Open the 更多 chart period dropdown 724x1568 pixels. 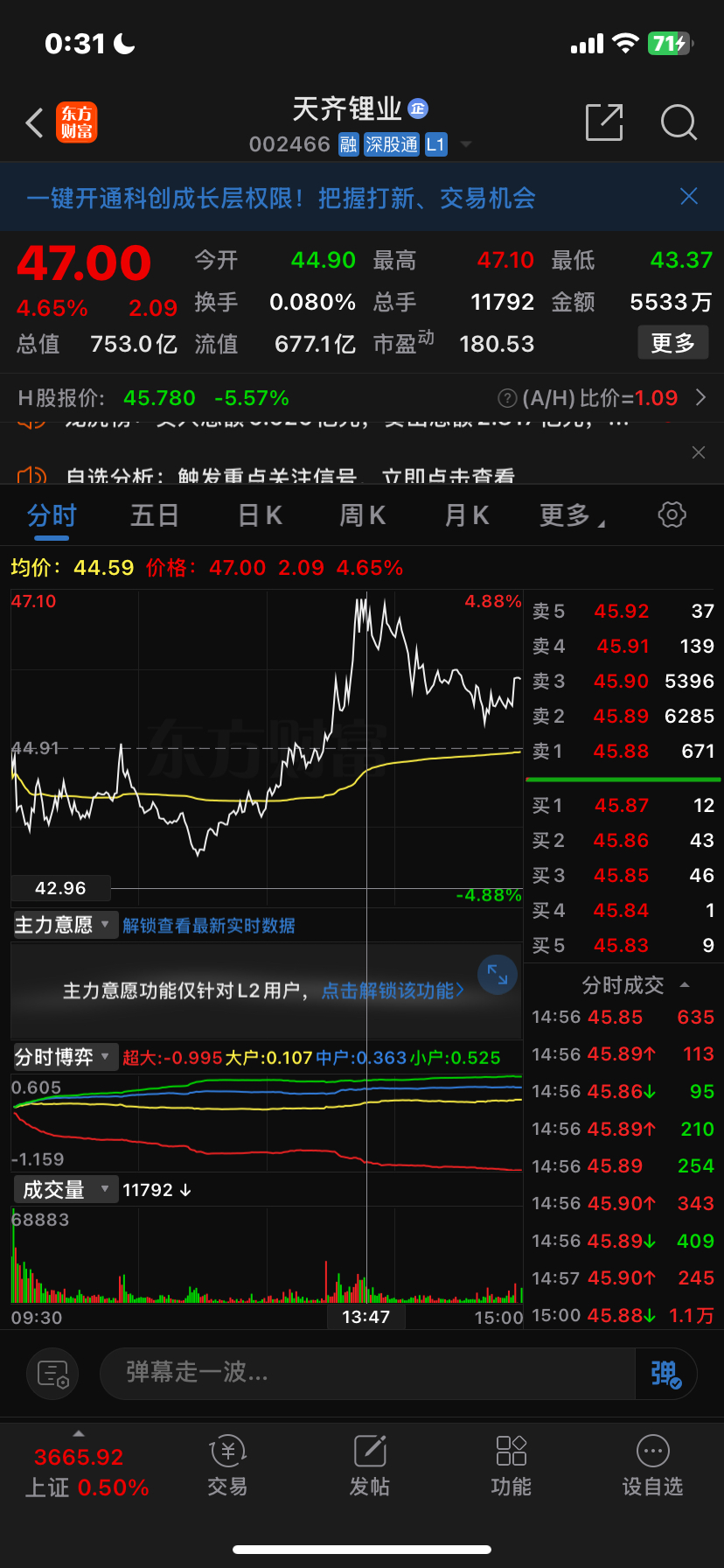(572, 515)
